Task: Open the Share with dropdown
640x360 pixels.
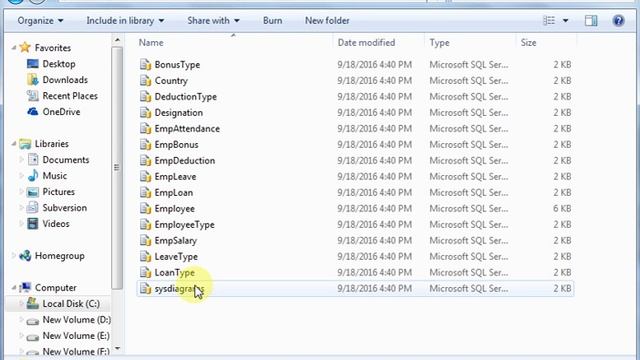Action: (x=213, y=20)
